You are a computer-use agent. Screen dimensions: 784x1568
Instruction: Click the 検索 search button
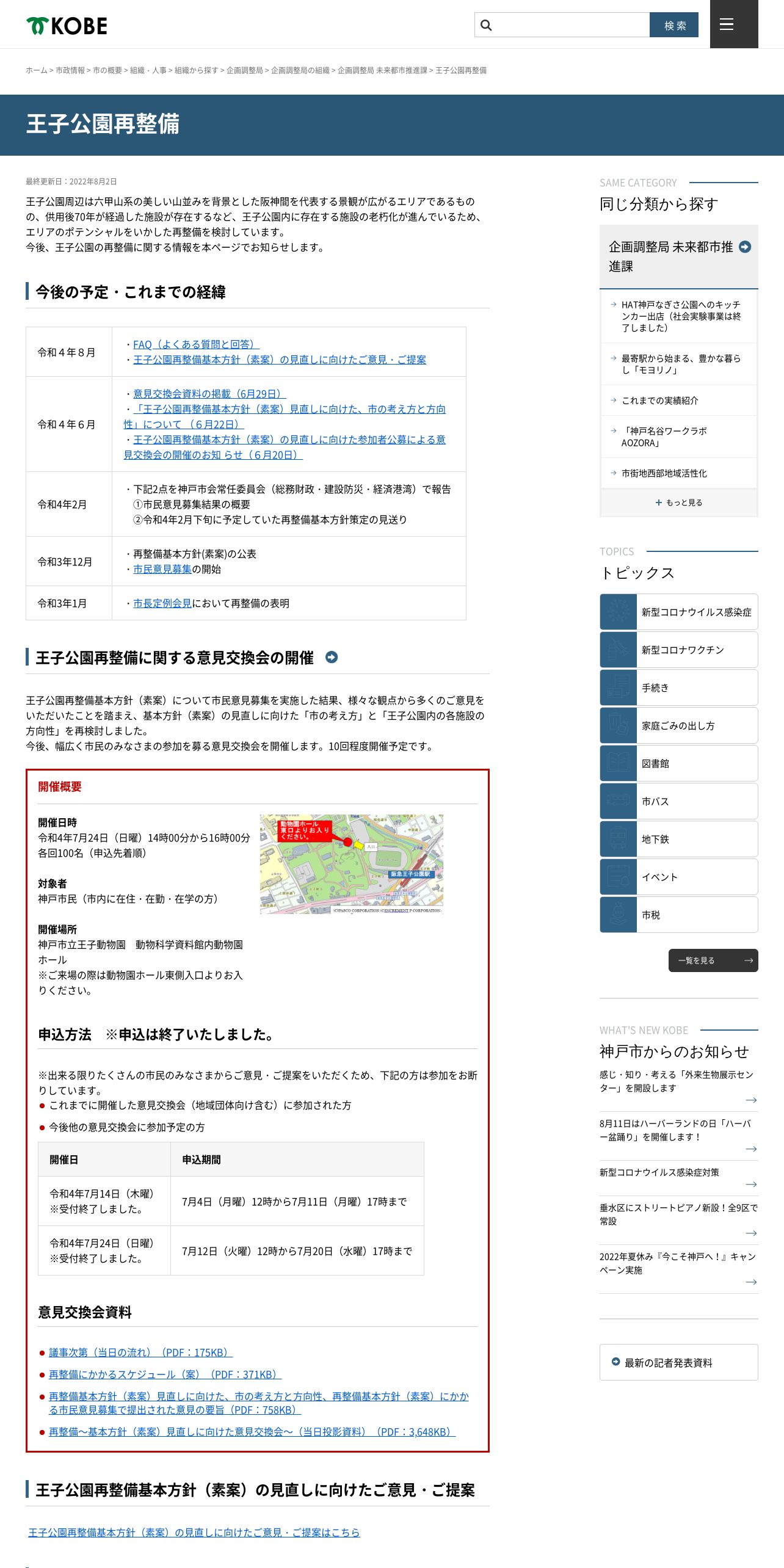coord(674,25)
